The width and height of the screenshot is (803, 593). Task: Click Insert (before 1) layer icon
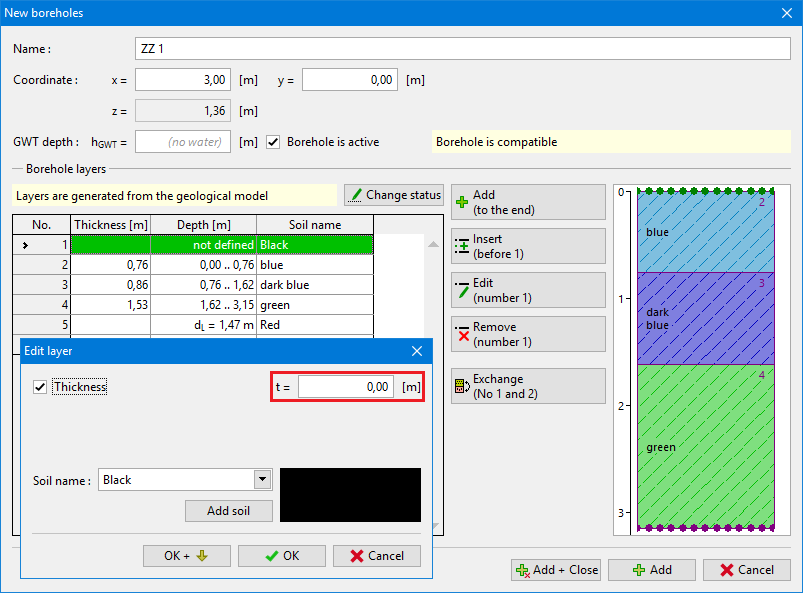[x=462, y=247]
